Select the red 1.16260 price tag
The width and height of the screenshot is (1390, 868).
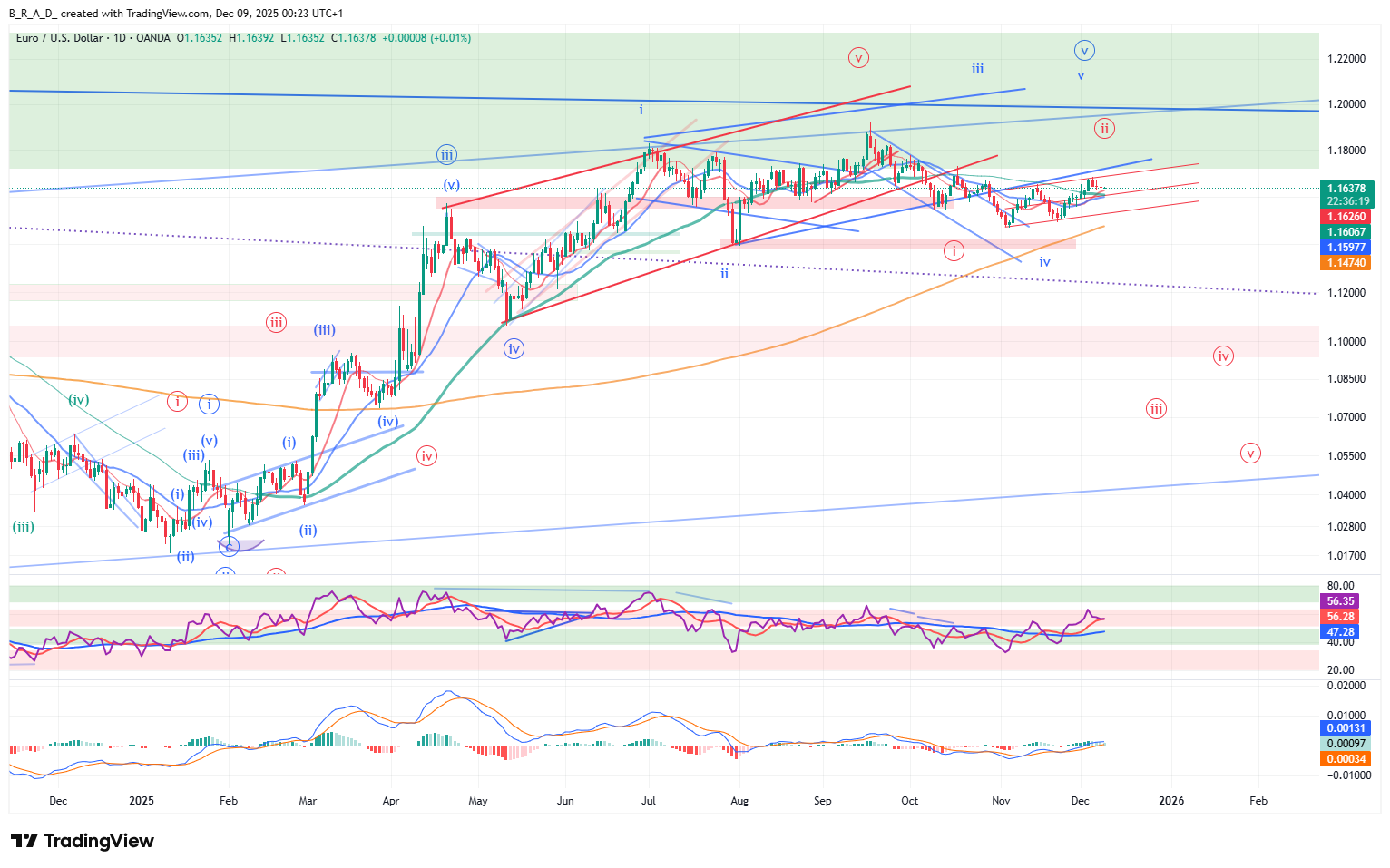[x=1346, y=217]
